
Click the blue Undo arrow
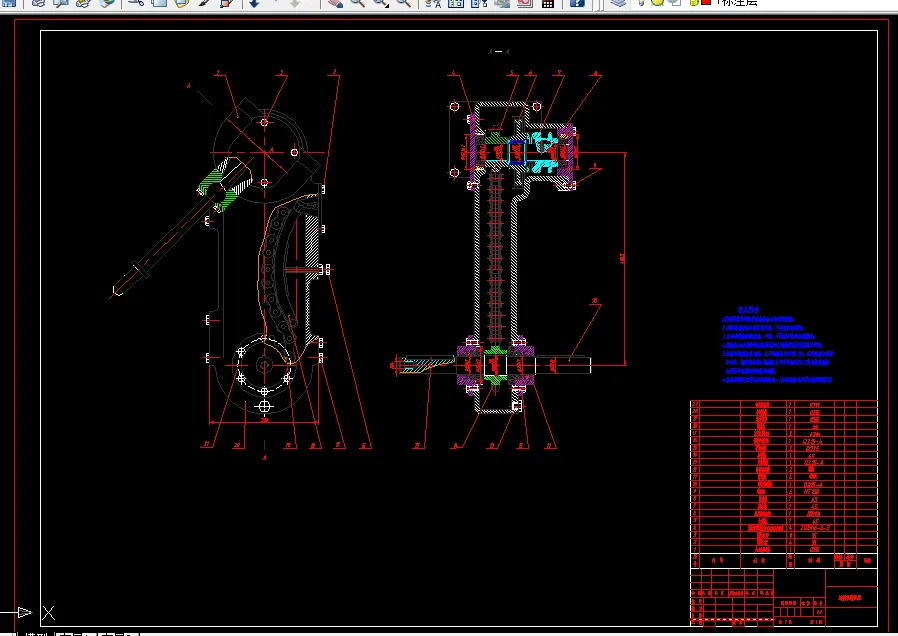(255, 3)
